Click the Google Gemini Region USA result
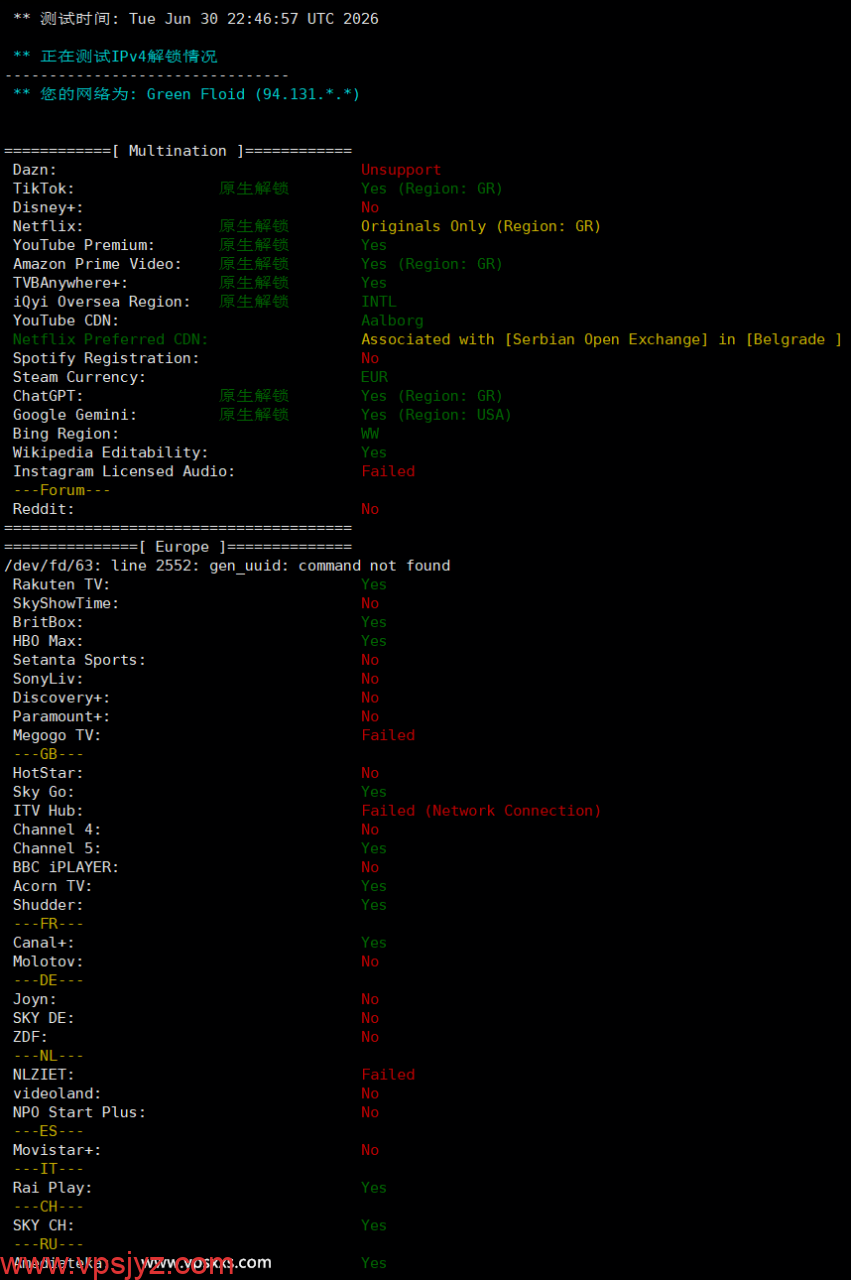This screenshot has height=1280, width=851. pos(436,415)
